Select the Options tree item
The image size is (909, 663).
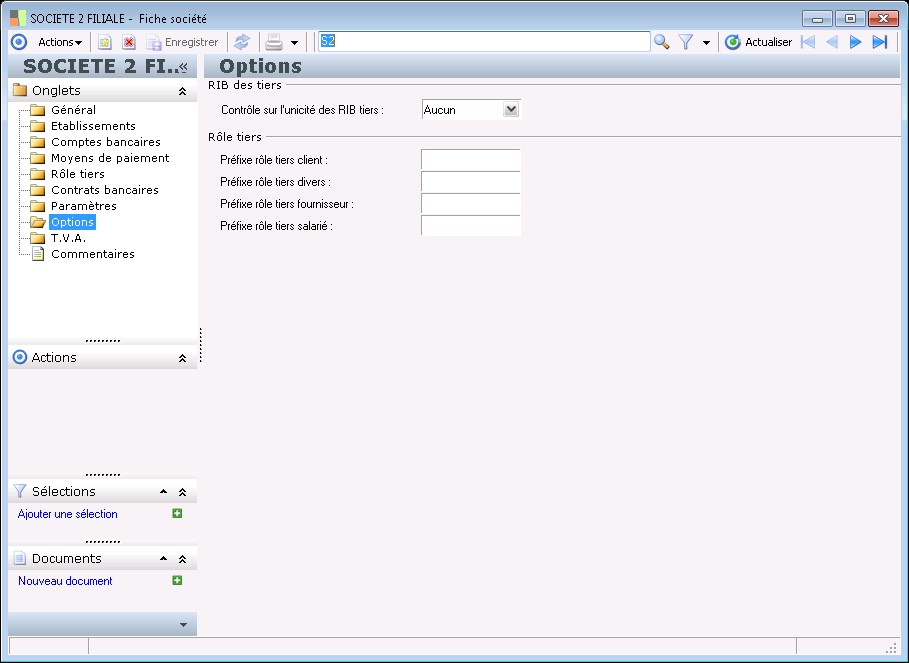(x=72, y=222)
